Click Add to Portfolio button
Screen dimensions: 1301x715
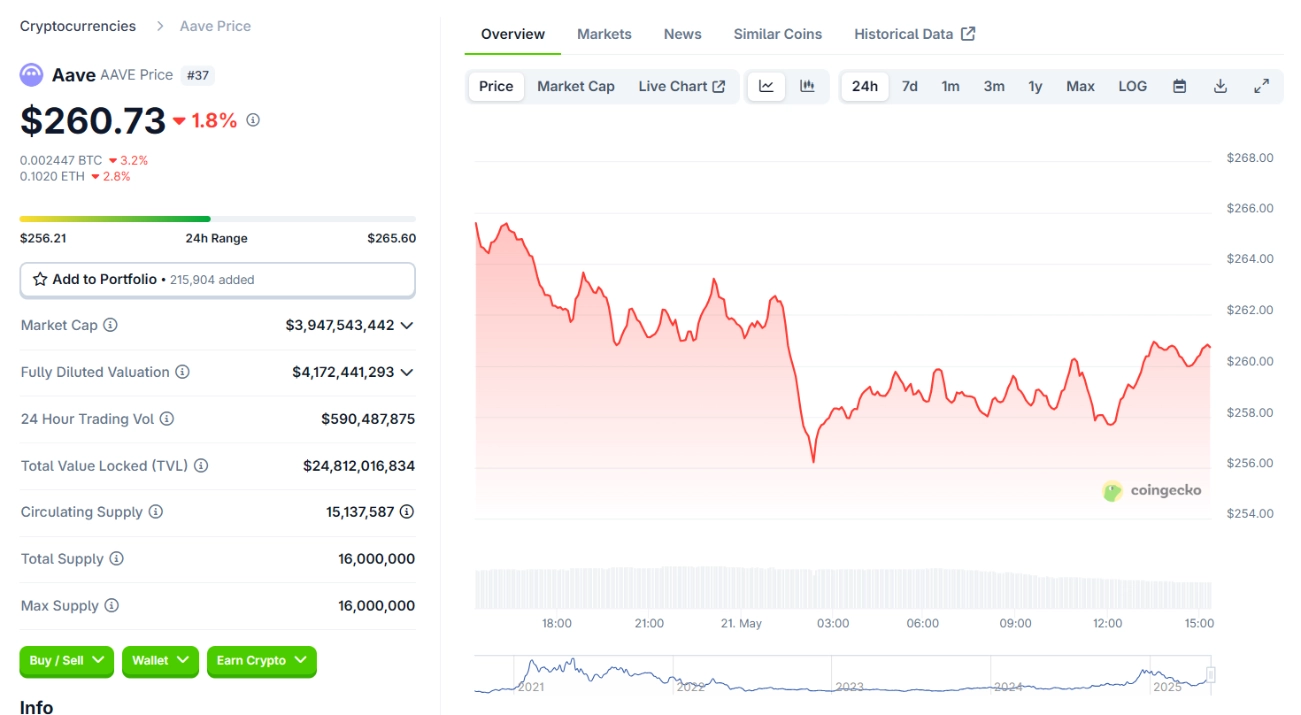(x=218, y=280)
